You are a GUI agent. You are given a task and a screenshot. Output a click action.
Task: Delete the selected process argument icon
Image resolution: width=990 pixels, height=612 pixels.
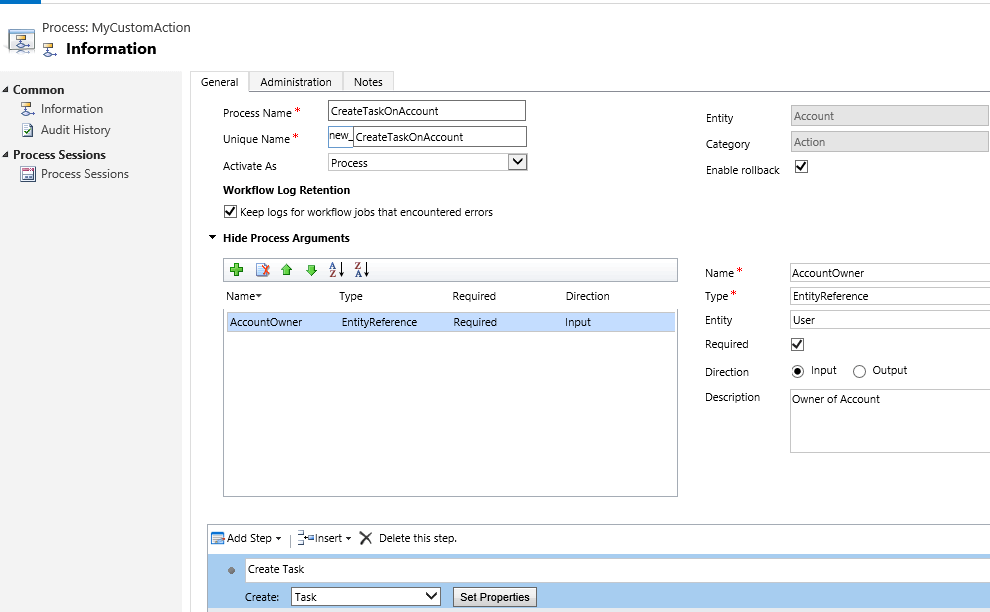click(x=263, y=270)
